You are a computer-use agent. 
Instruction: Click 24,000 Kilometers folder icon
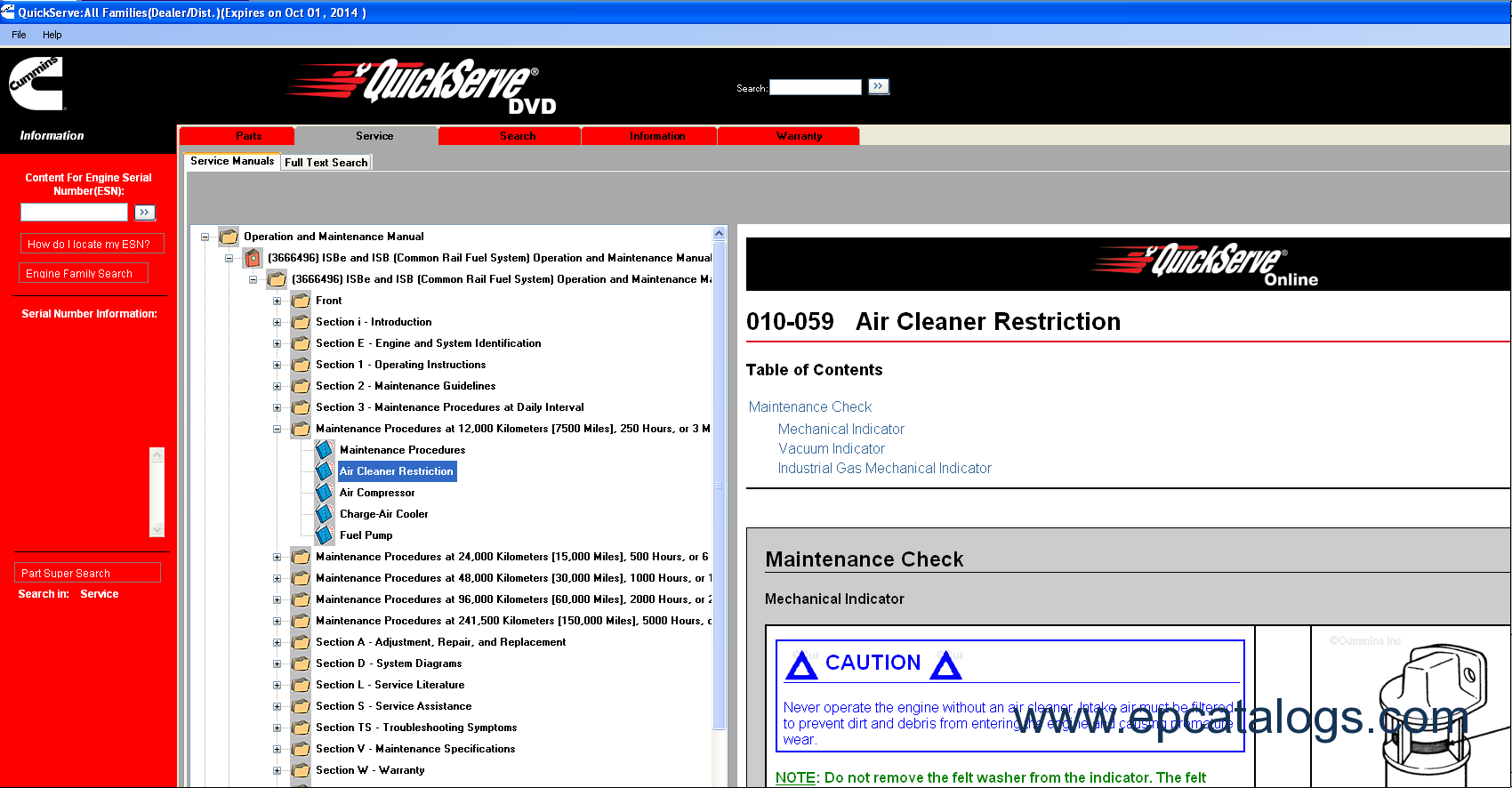click(x=301, y=557)
